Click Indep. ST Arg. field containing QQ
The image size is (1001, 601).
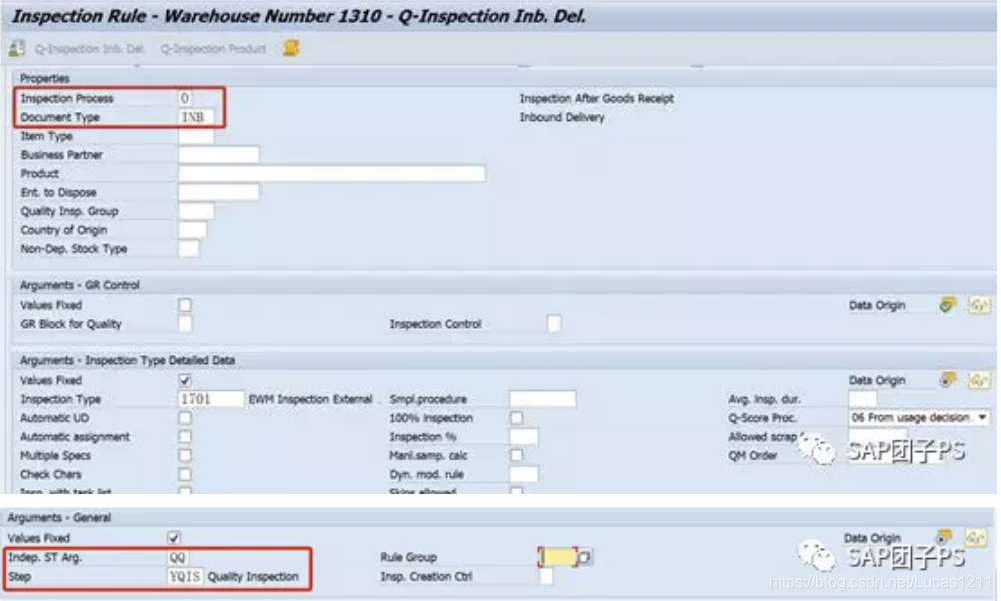[178, 558]
